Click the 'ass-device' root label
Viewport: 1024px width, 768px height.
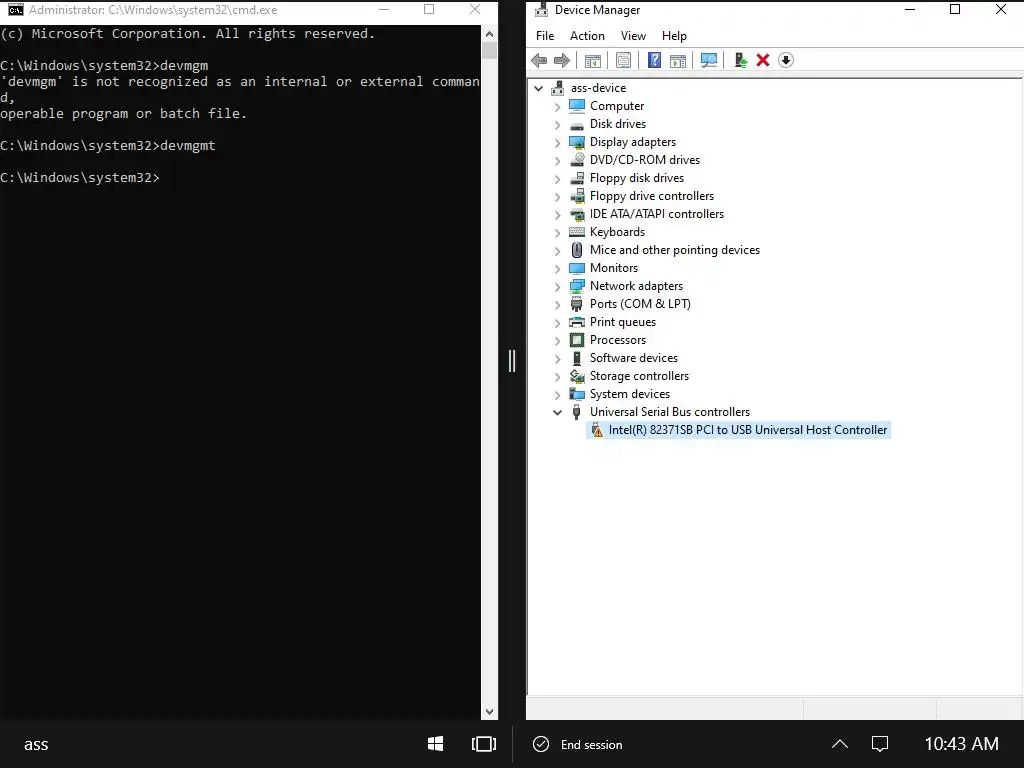598,88
